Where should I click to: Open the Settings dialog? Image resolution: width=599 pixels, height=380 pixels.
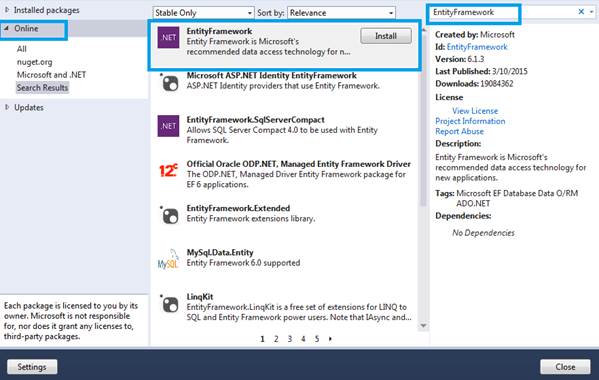32,367
